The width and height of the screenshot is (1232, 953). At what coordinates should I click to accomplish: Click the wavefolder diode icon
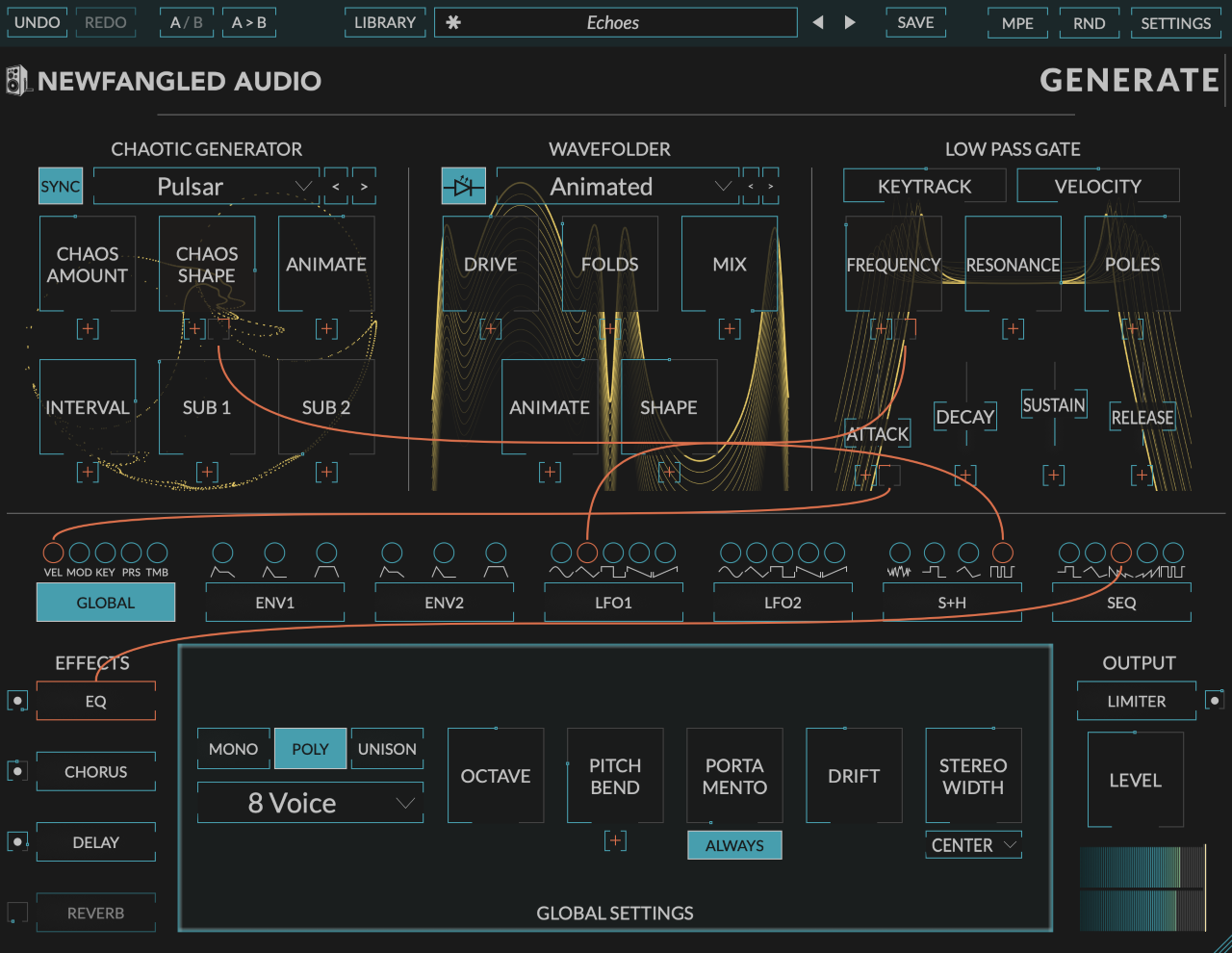pyautogui.click(x=463, y=186)
